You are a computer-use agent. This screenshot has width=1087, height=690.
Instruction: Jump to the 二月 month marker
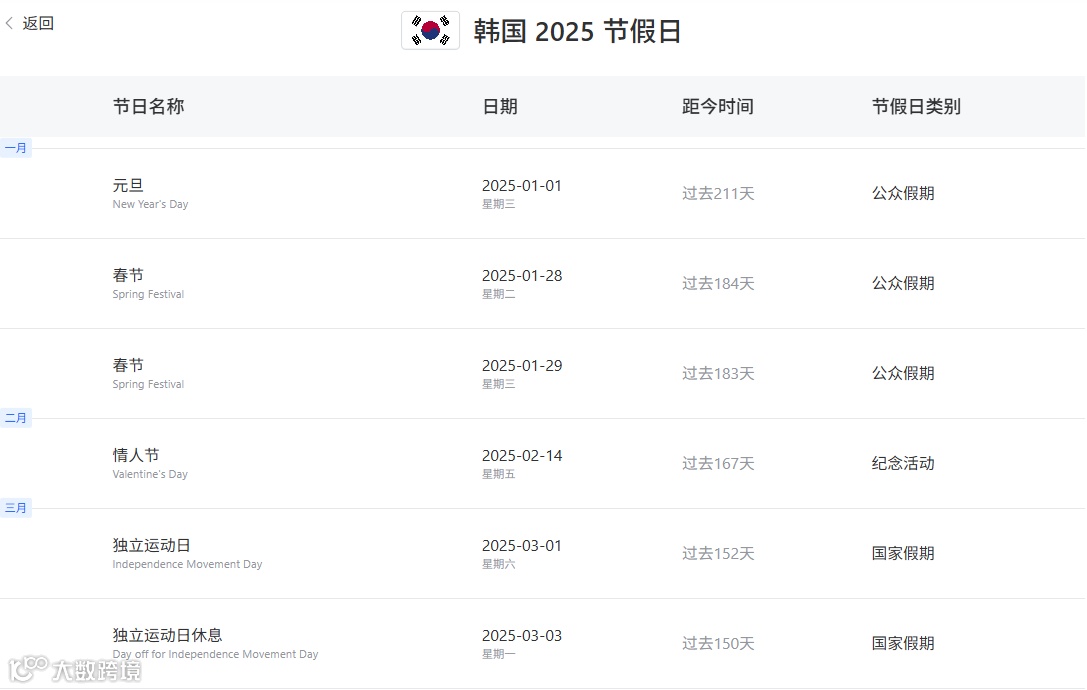(x=15, y=417)
